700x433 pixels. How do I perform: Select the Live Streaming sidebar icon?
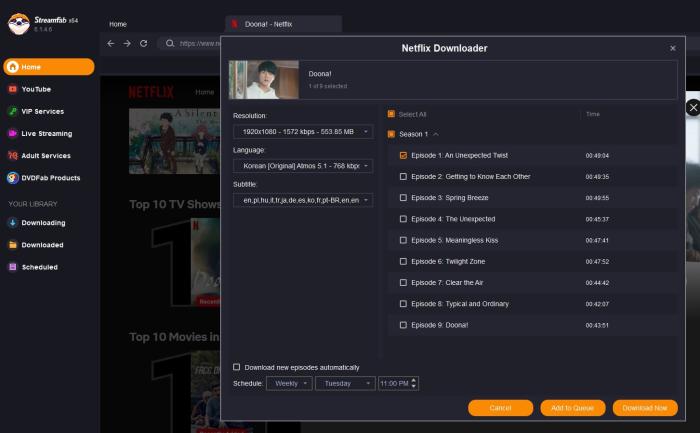click(13, 133)
